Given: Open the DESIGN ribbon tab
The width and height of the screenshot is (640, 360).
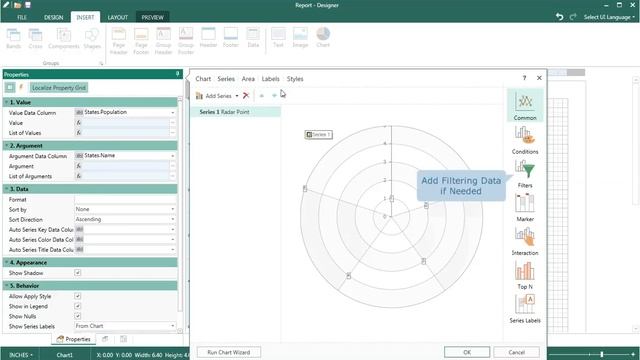Looking at the screenshot, I should coord(53,18).
